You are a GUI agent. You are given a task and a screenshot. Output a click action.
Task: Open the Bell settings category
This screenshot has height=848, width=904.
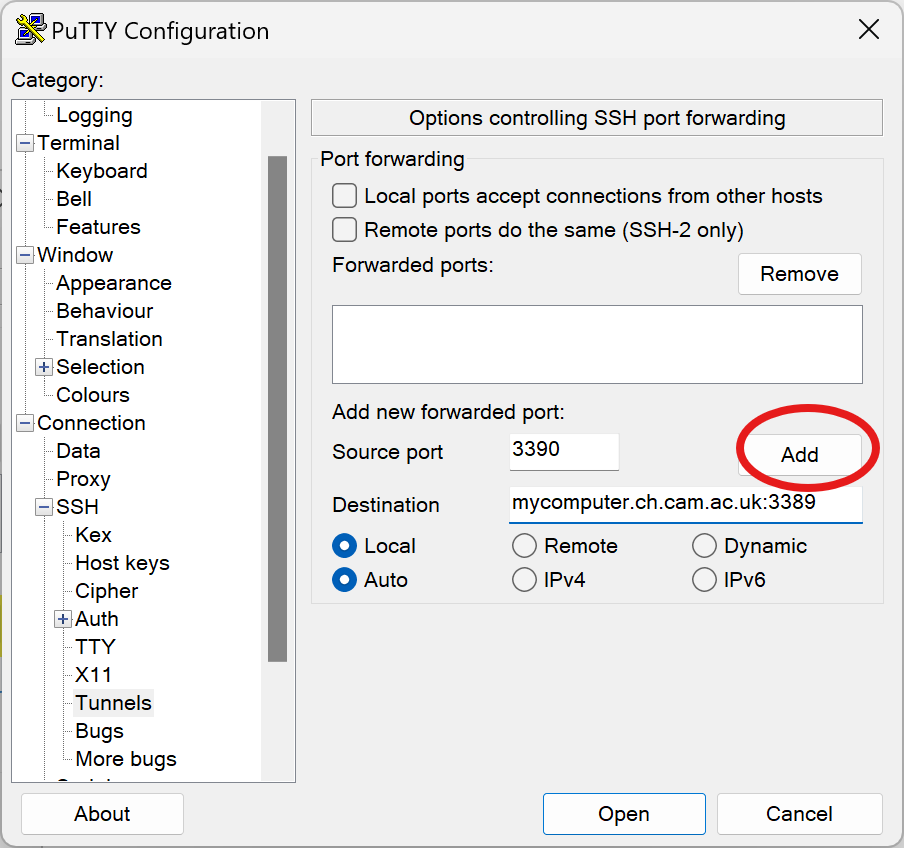pos(74,199)
